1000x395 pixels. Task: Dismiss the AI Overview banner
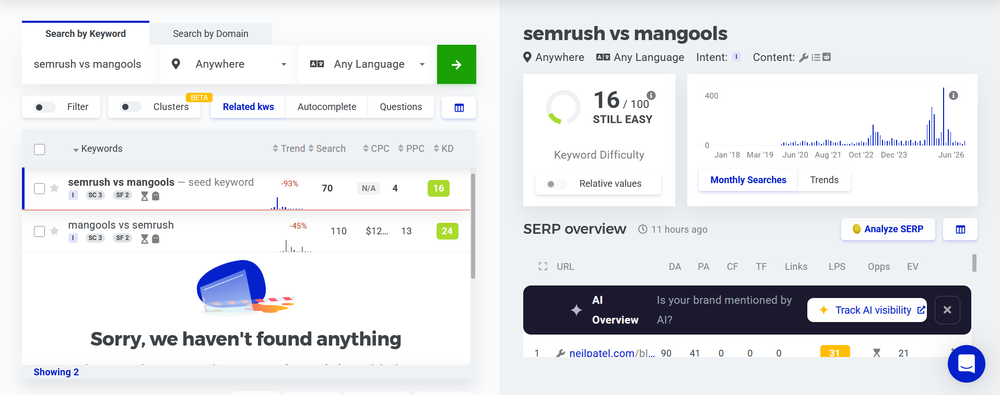[x=947, y=310]
